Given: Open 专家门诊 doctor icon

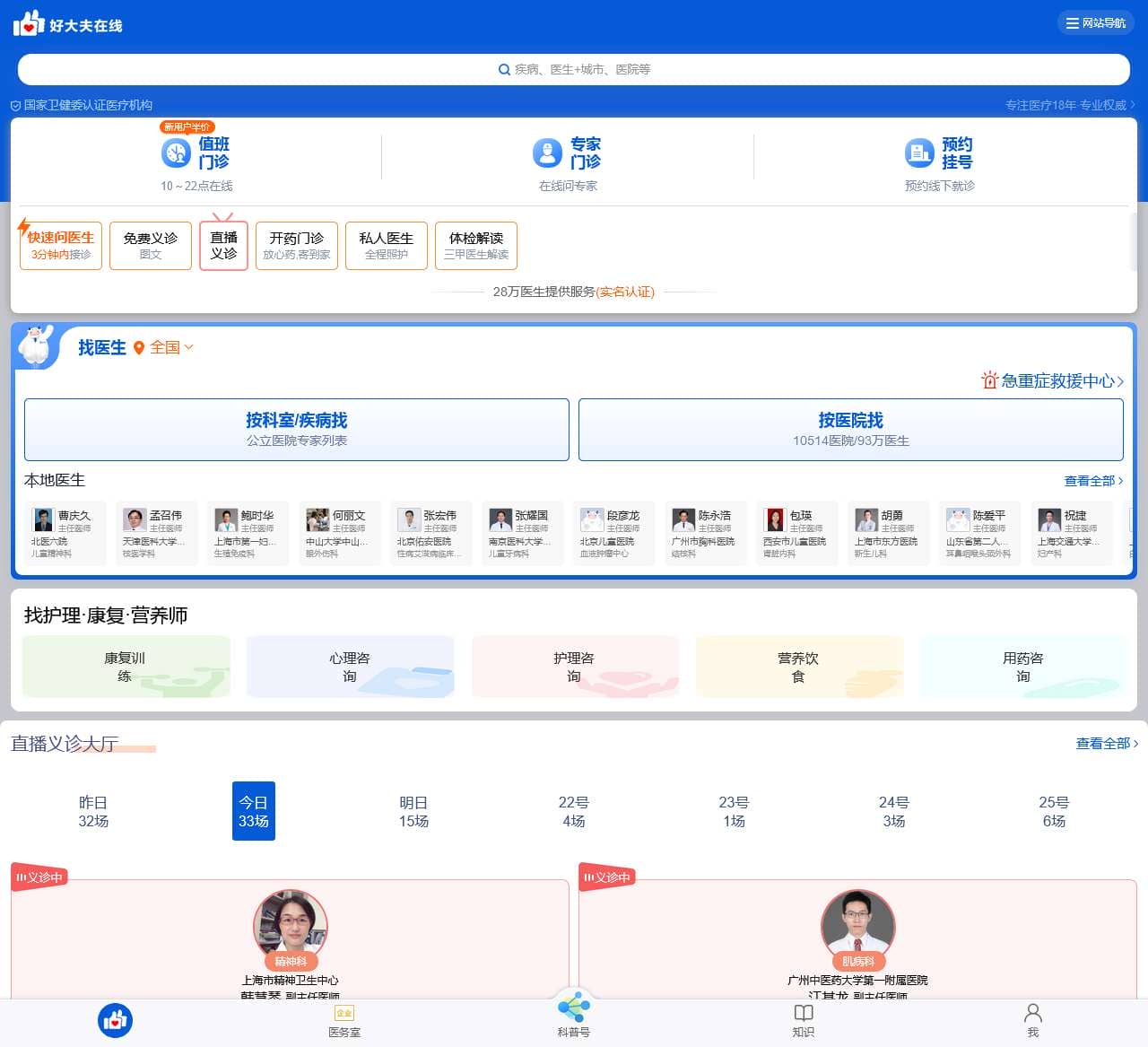Looking at the screenshot, I should [x=547, y=153].
